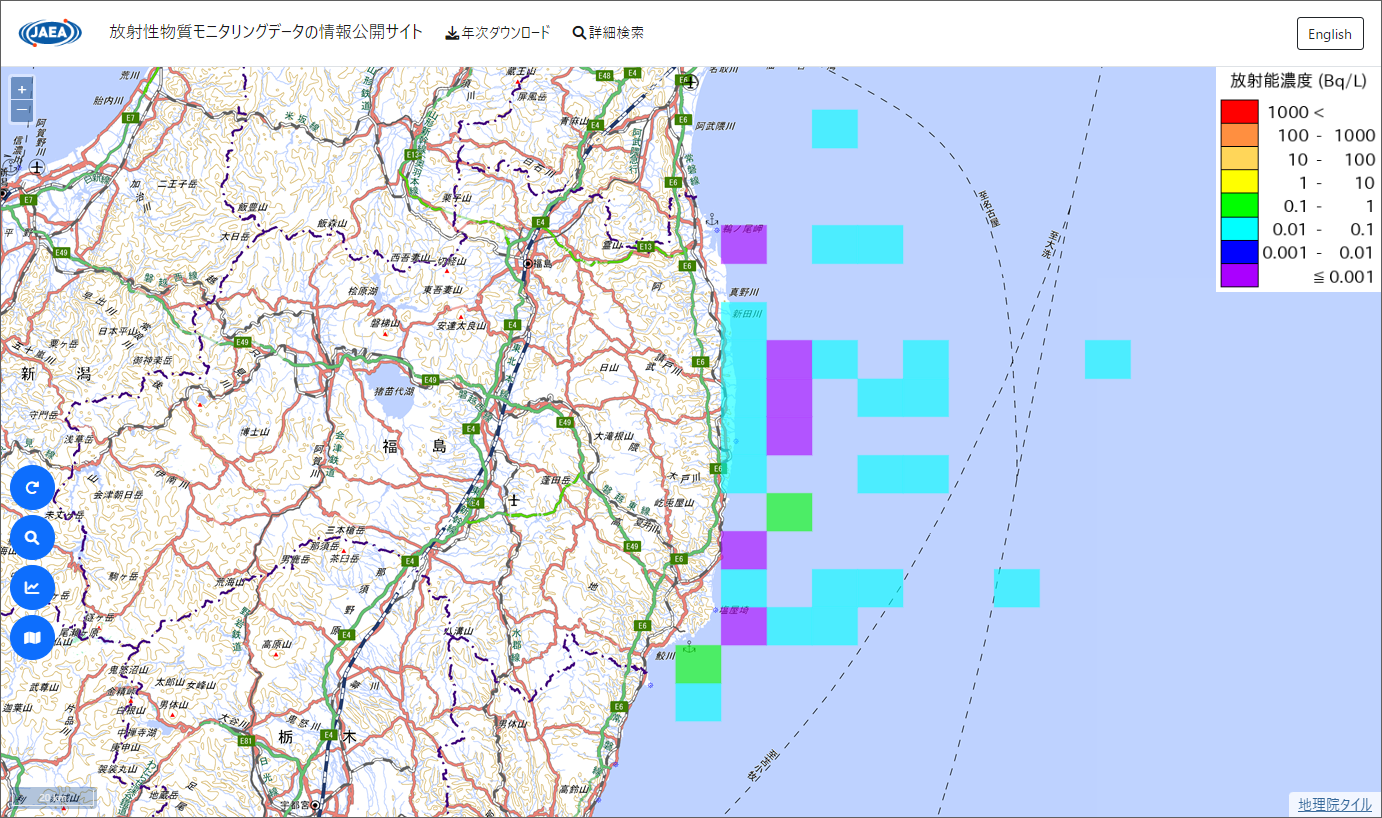Open the 地理院タイル attribution link
Viewport: 1382px width, 818px height.
pos(1334,804)
